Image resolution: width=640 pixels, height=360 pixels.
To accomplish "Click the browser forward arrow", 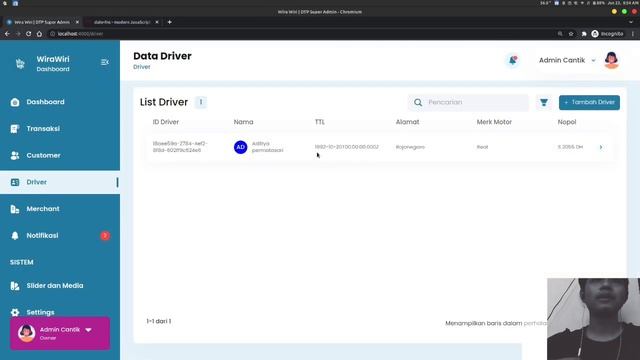I will coord(18,34).
